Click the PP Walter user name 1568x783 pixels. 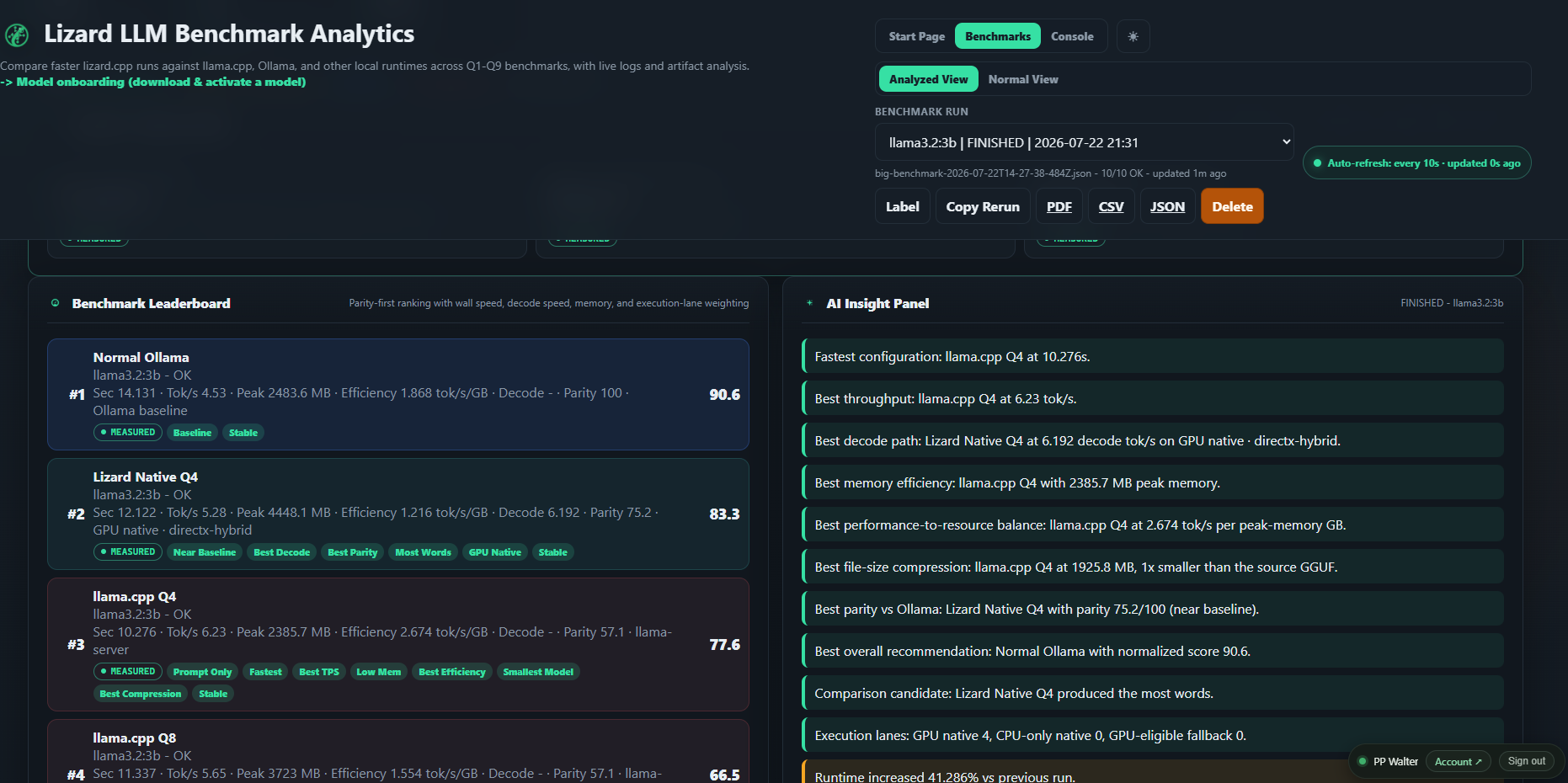coord(1395,761)
